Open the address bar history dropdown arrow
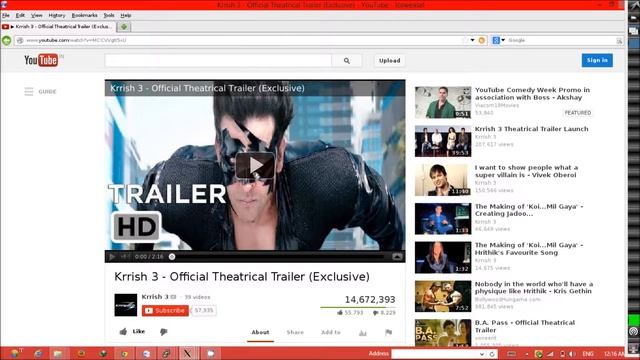The image size is (640, 360). coord(472,40)
